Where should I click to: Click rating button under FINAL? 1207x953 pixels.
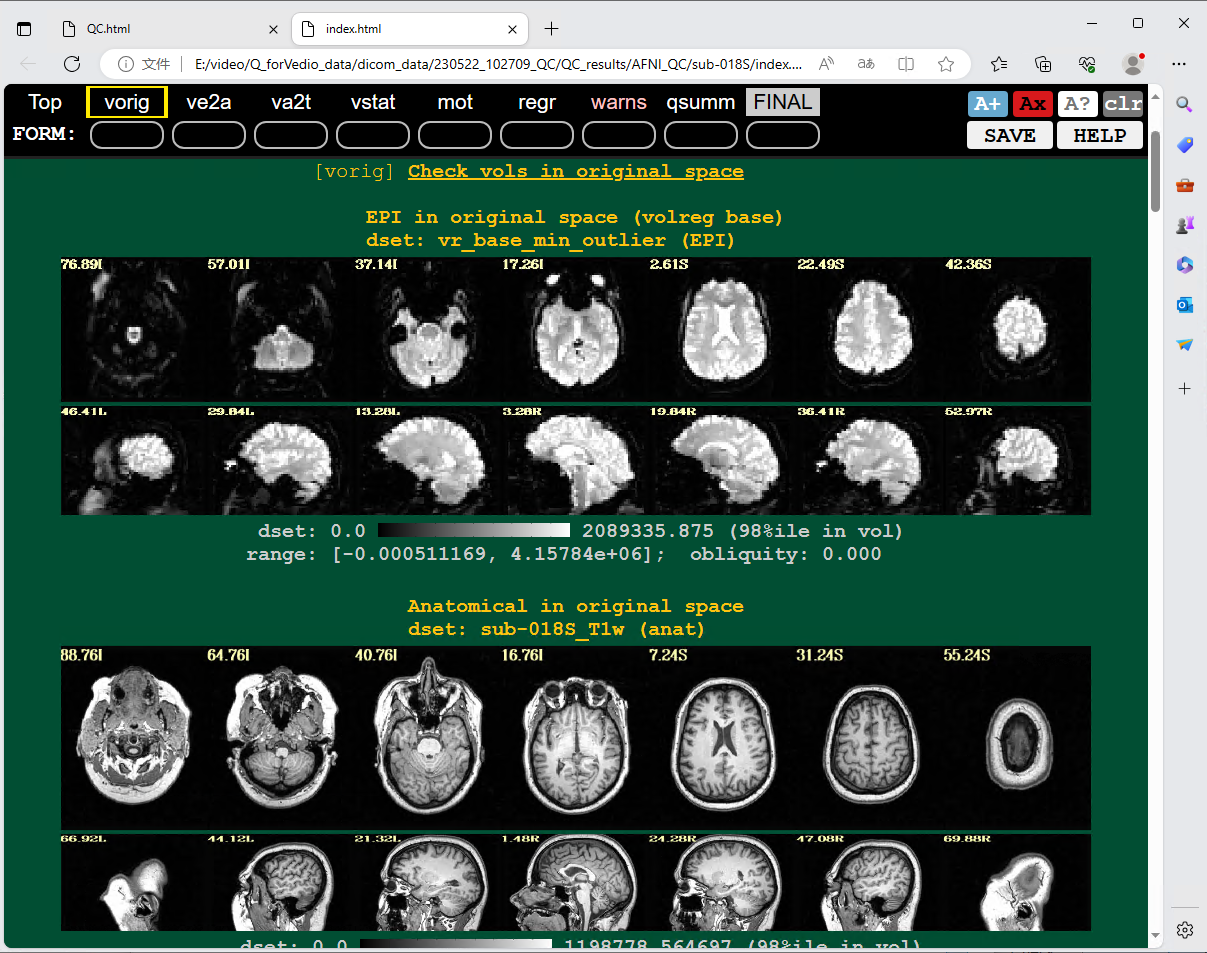coord(783,135)
